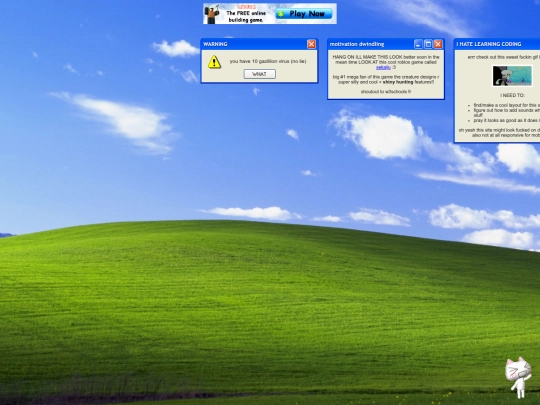540x405 pixels.
Task: Minimize the motivation dwindling window
Action: (x=418, y=44)
